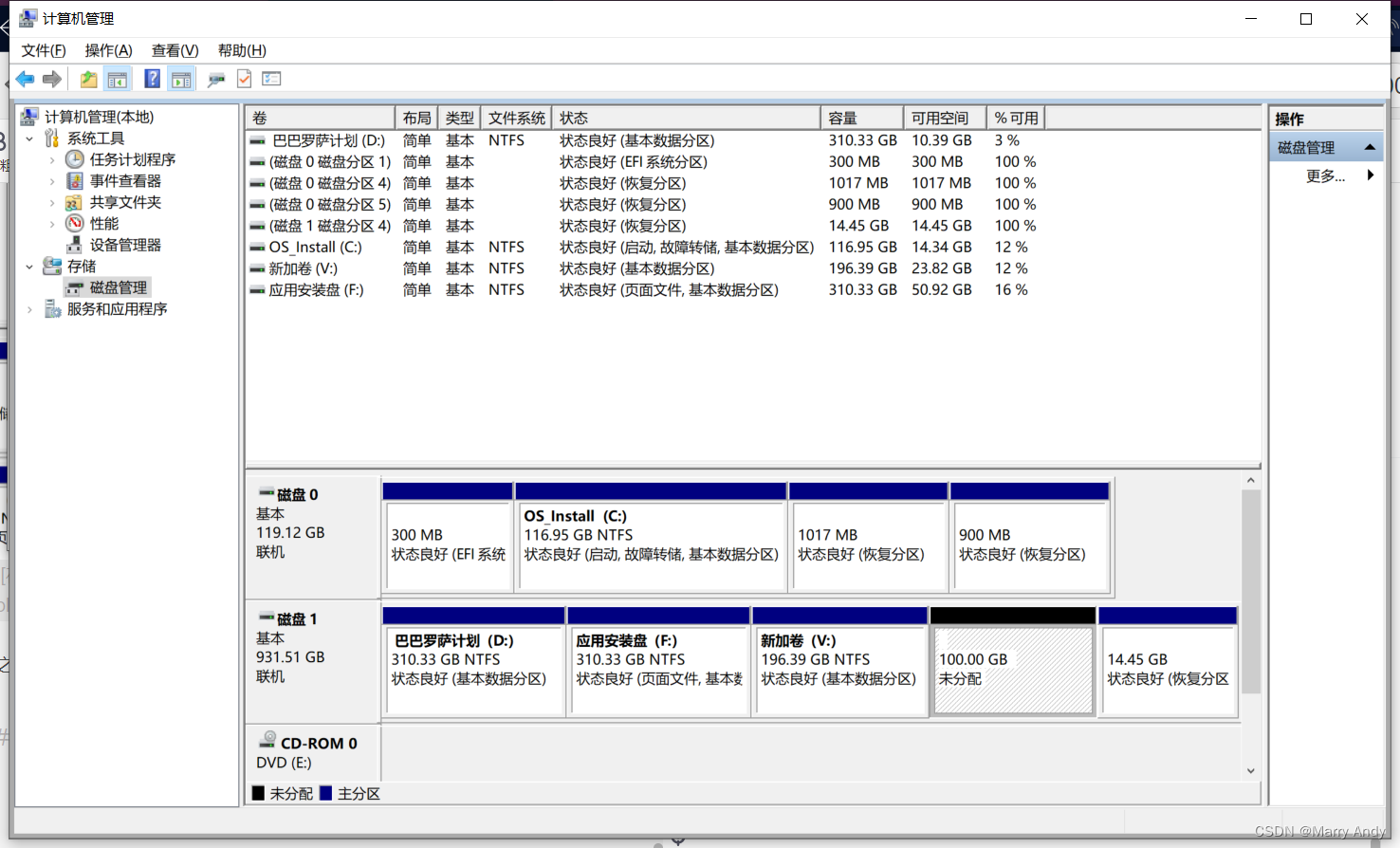Sort volumes by 文件系统 column header
Viewport: 1400px width, 848px height.
pos(516,118)
